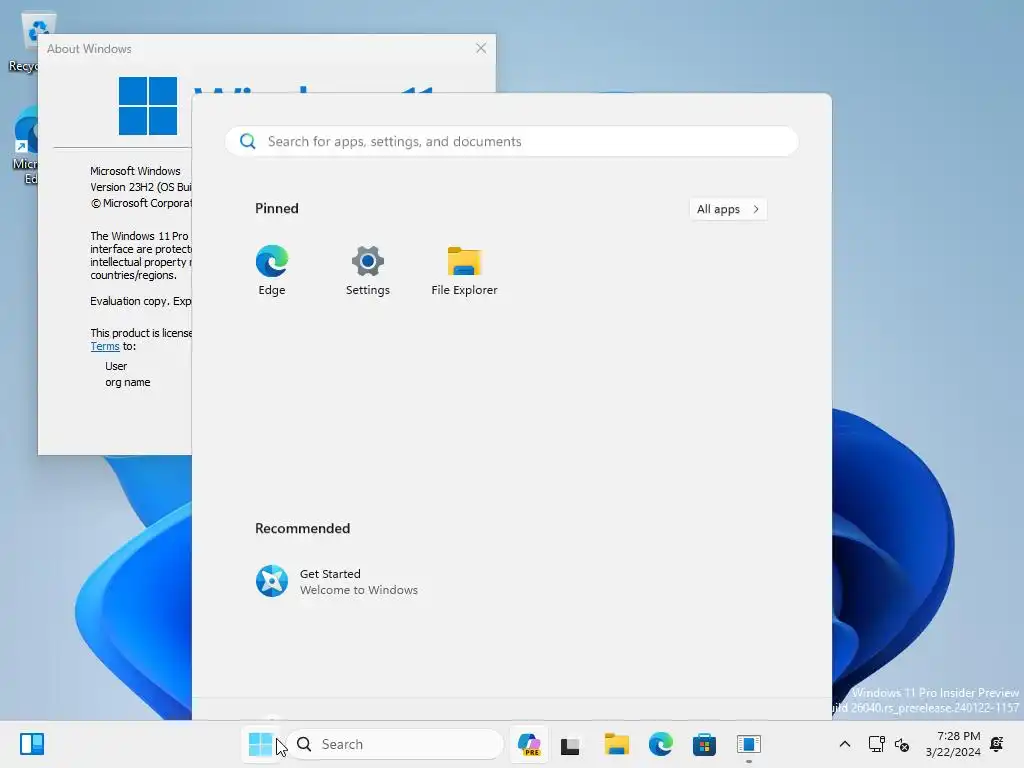Click the "Recommended" section heading
Viewport: 1024px width, 768px height.
[x=302, y=528]
